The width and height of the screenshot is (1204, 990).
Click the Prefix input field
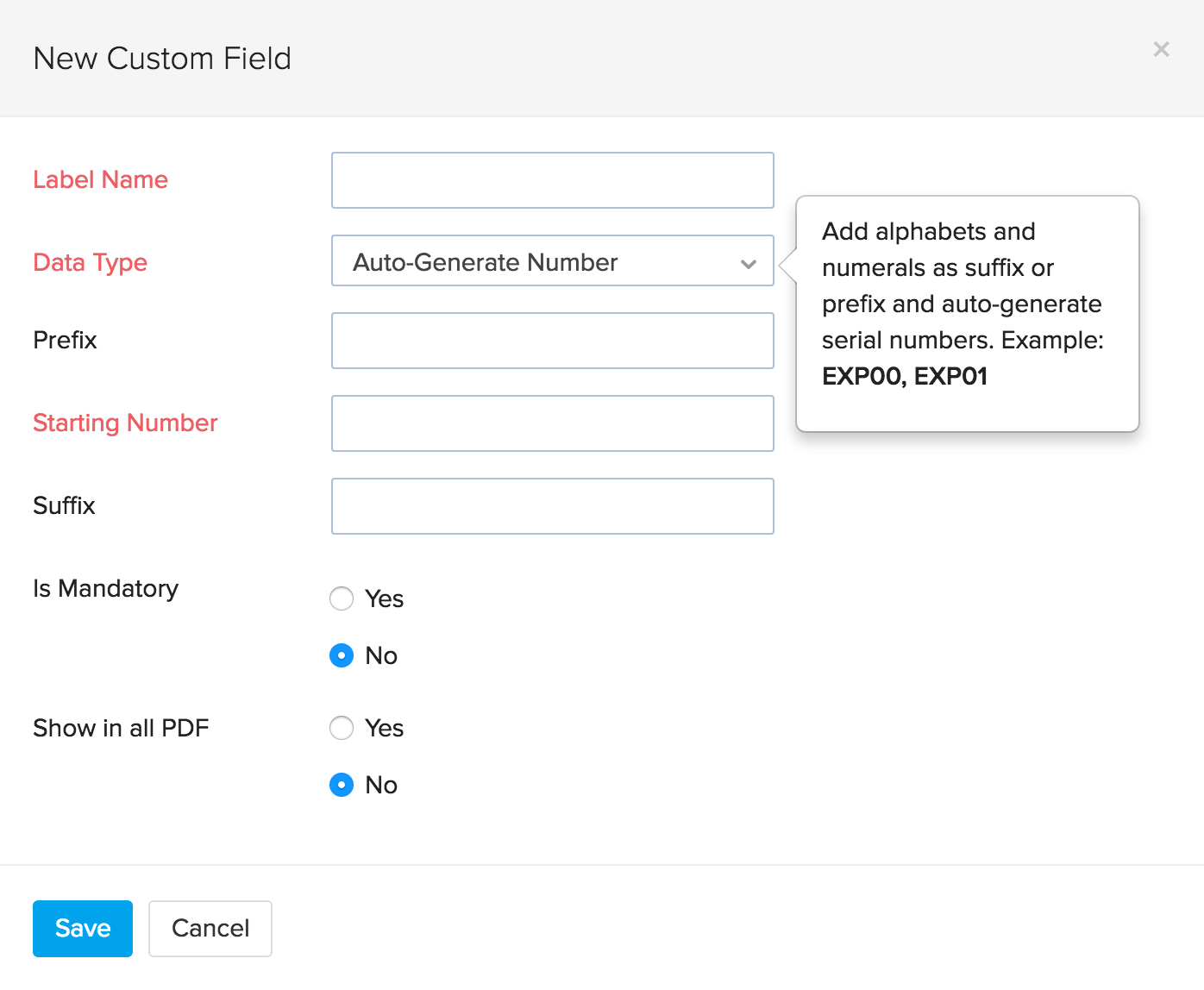pos(552,341)
